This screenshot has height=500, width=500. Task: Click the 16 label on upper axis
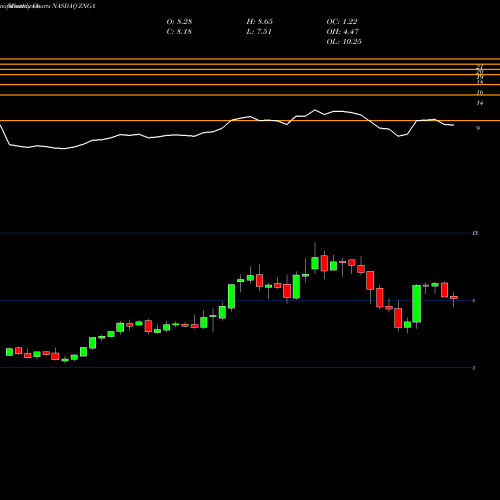[480, 92]
